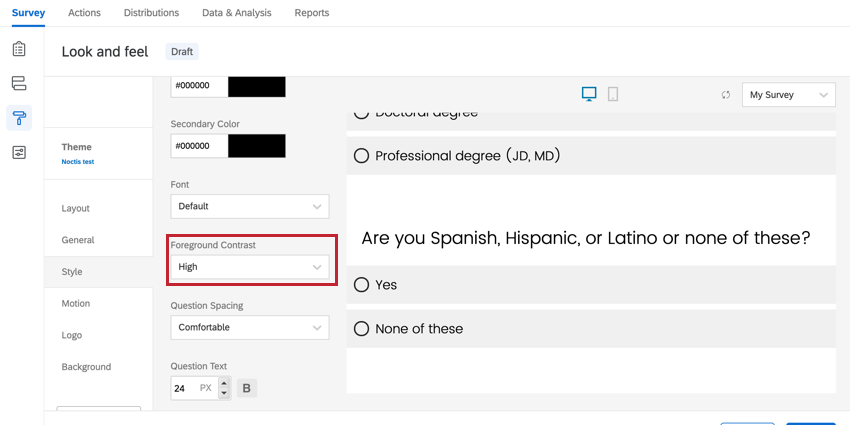850x425 pixels.
Task: Open the Question Spacing dropdown
Action: click(250, 327)
